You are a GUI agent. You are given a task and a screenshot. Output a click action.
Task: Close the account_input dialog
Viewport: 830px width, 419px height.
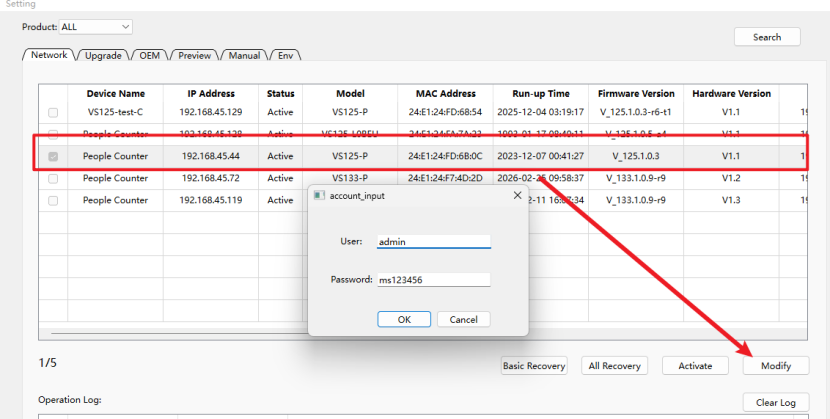point(517,195)
